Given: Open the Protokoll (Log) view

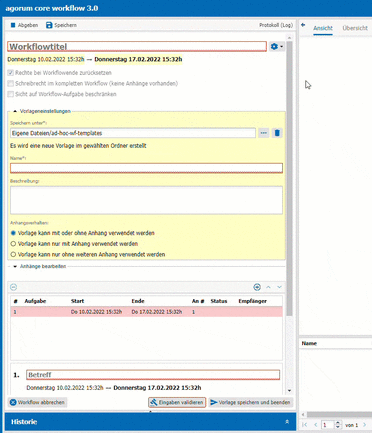Looking at the screenshot, I should [x=276, y=25].
